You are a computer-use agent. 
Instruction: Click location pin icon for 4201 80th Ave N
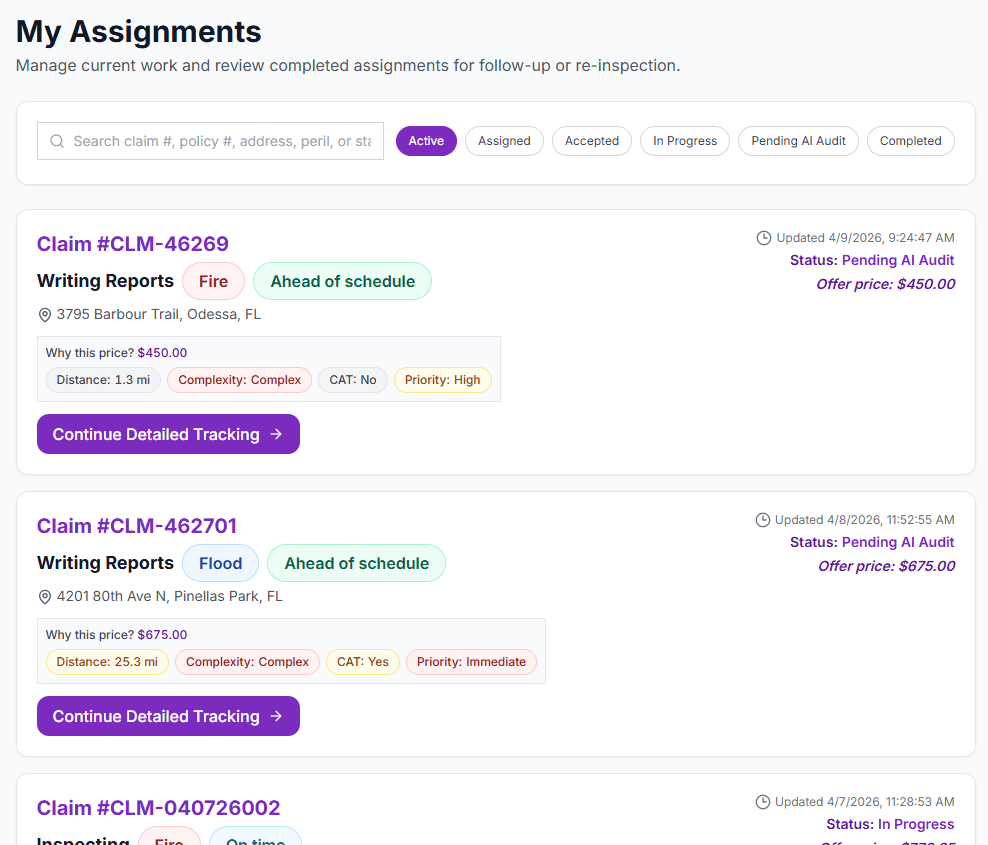(45, 597)
